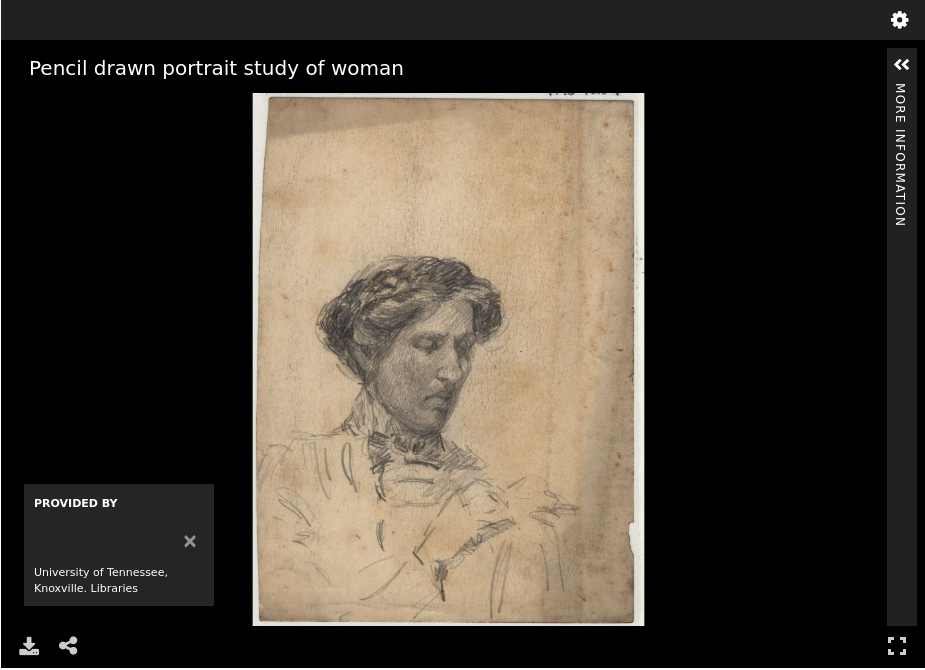Click 'University of Tennessee, Knoxville. Libraries' text

point(101,580)
